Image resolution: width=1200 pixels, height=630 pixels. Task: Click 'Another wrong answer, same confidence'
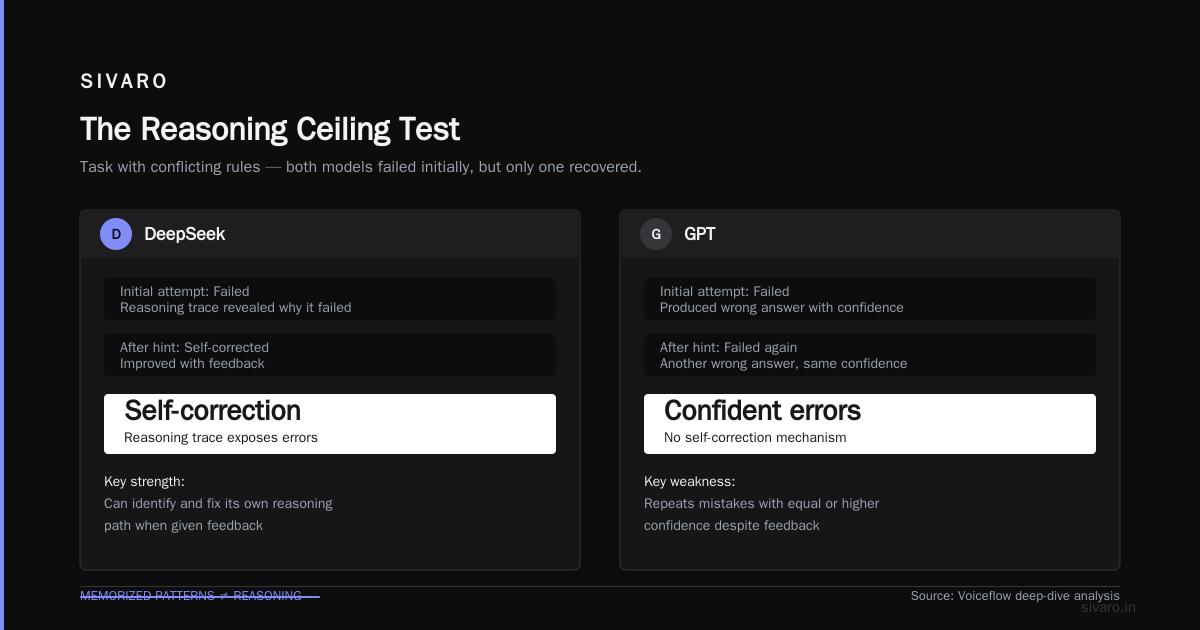[x=784, y=364]
